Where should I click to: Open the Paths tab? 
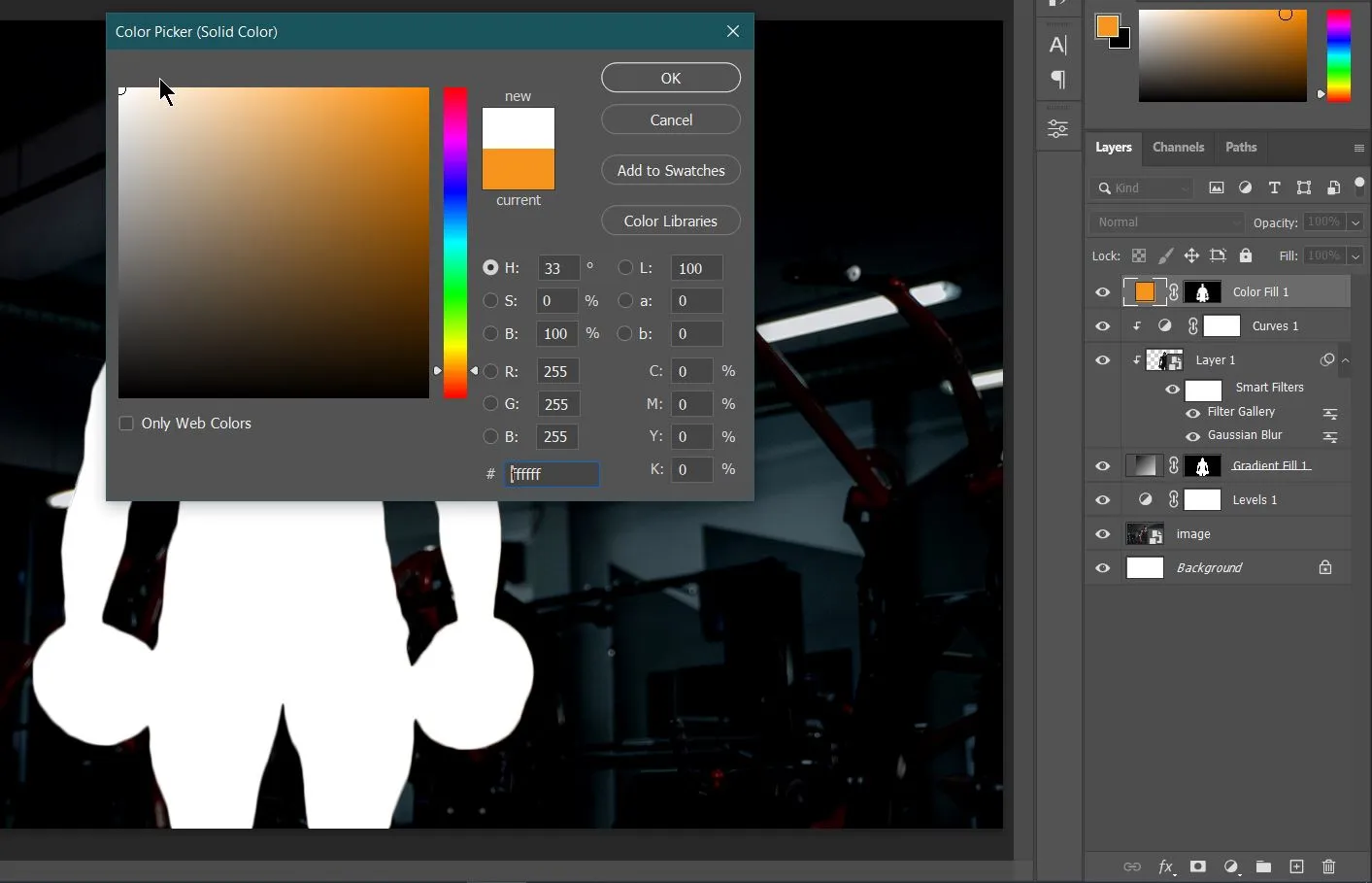point(1241,148)
